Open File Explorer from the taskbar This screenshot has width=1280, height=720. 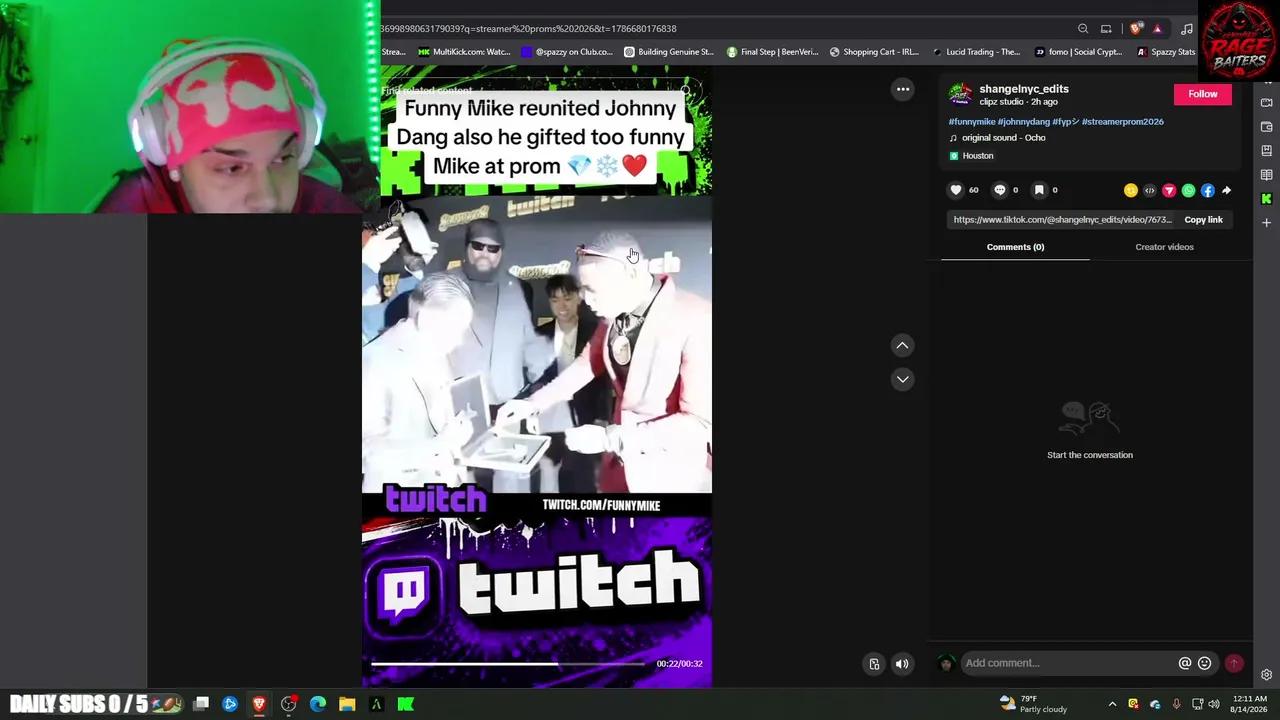347,704
